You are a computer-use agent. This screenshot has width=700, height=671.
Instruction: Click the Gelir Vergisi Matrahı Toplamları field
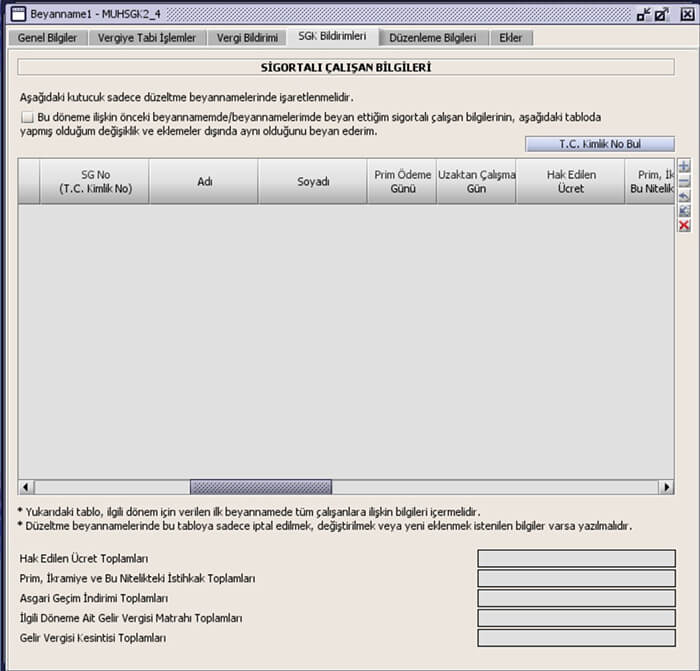pyautogui.click(x=576, y=618)
